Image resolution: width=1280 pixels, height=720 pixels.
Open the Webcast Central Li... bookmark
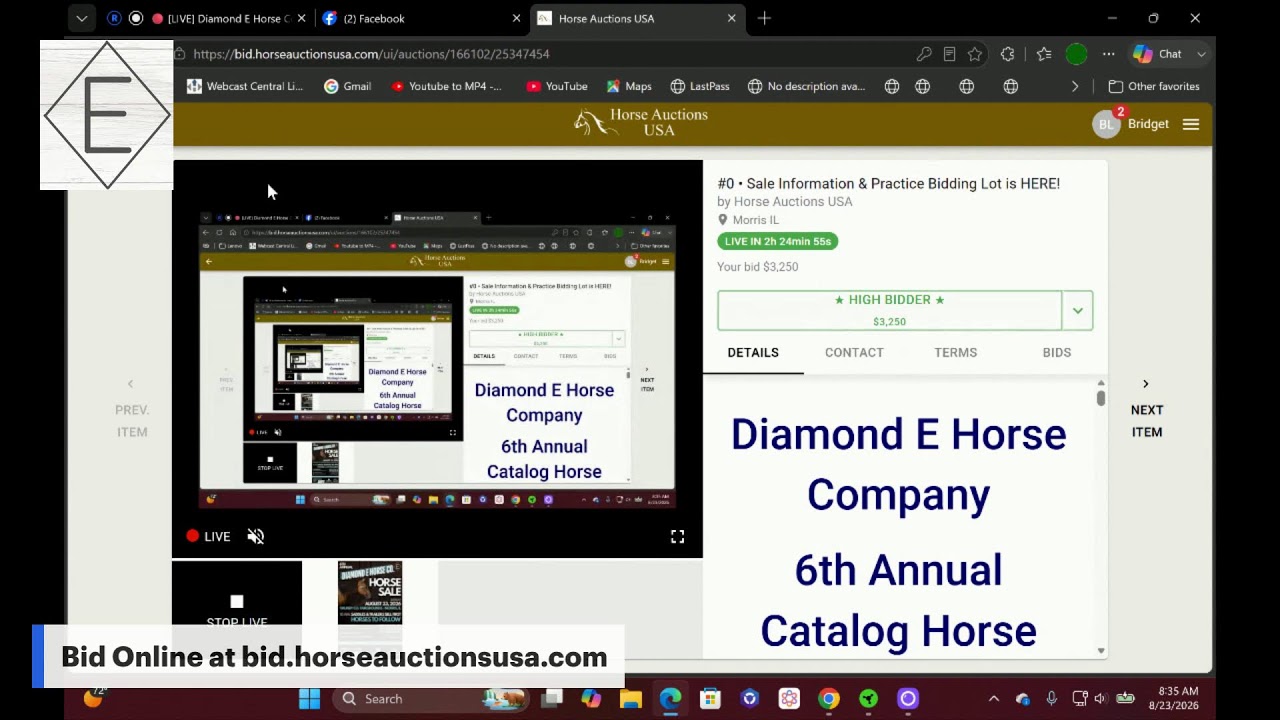click(245, 86)
